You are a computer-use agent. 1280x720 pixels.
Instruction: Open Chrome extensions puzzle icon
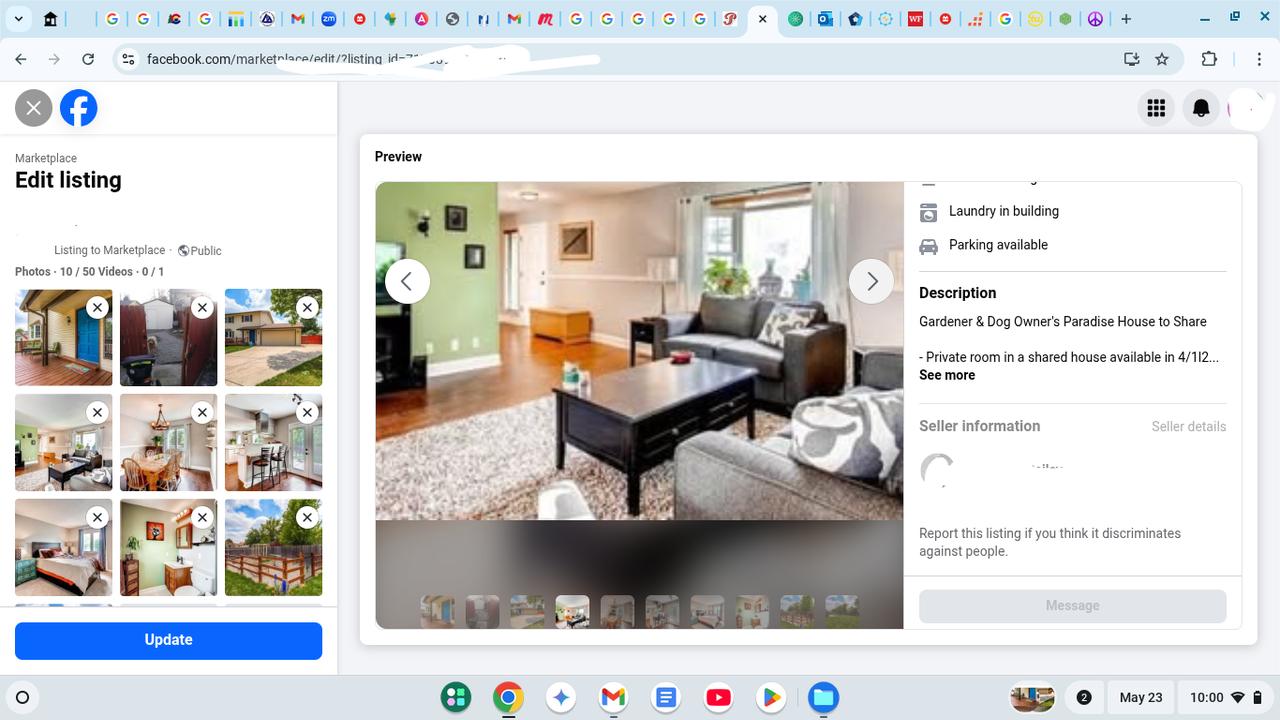click(1209, 59)
